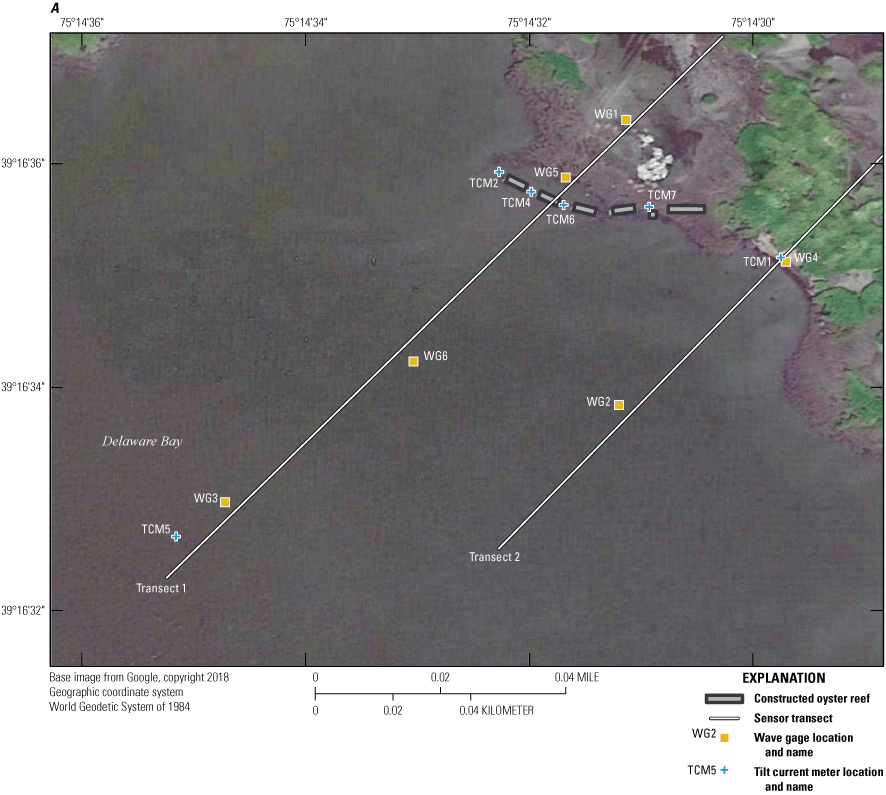Click the Transect 2 label
The width and height of the screenshot is (886, 795).
click(494, 556)
